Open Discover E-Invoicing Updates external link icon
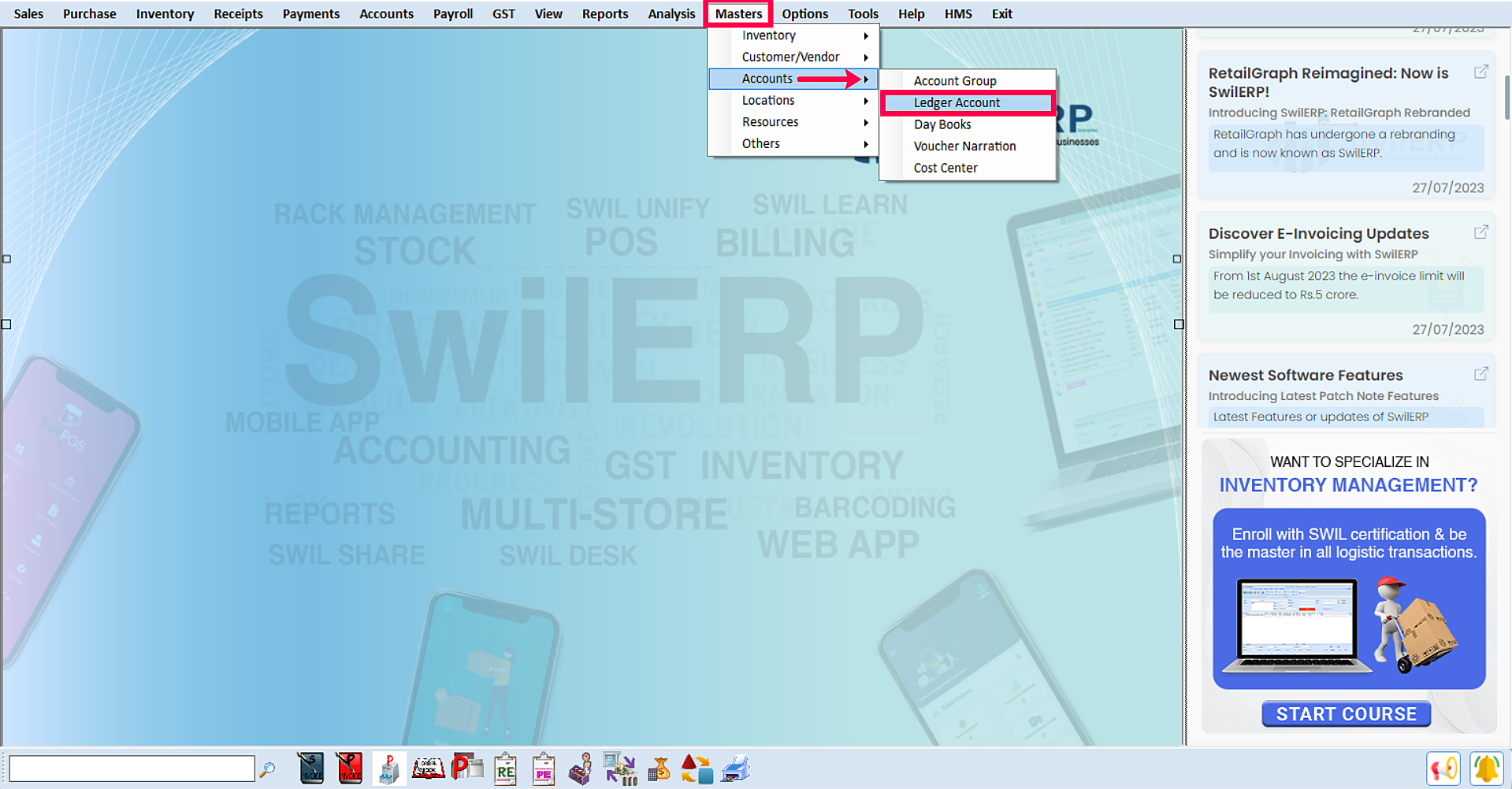1512x789 pixels. tap(1481, 232)
